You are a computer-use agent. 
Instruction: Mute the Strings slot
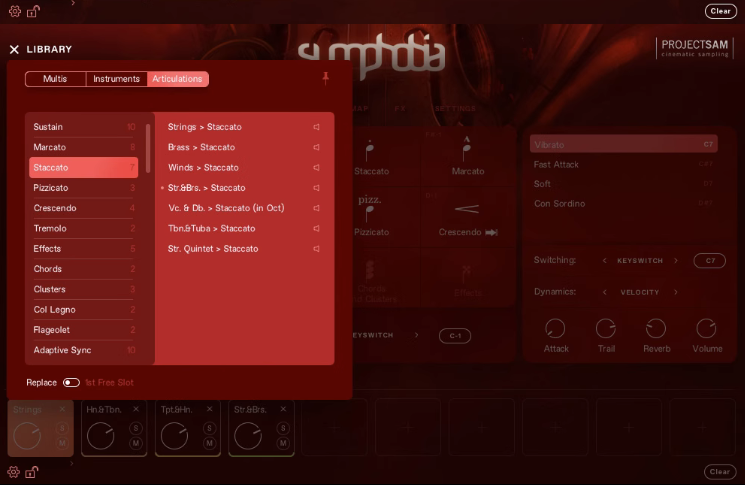point(62,443)
